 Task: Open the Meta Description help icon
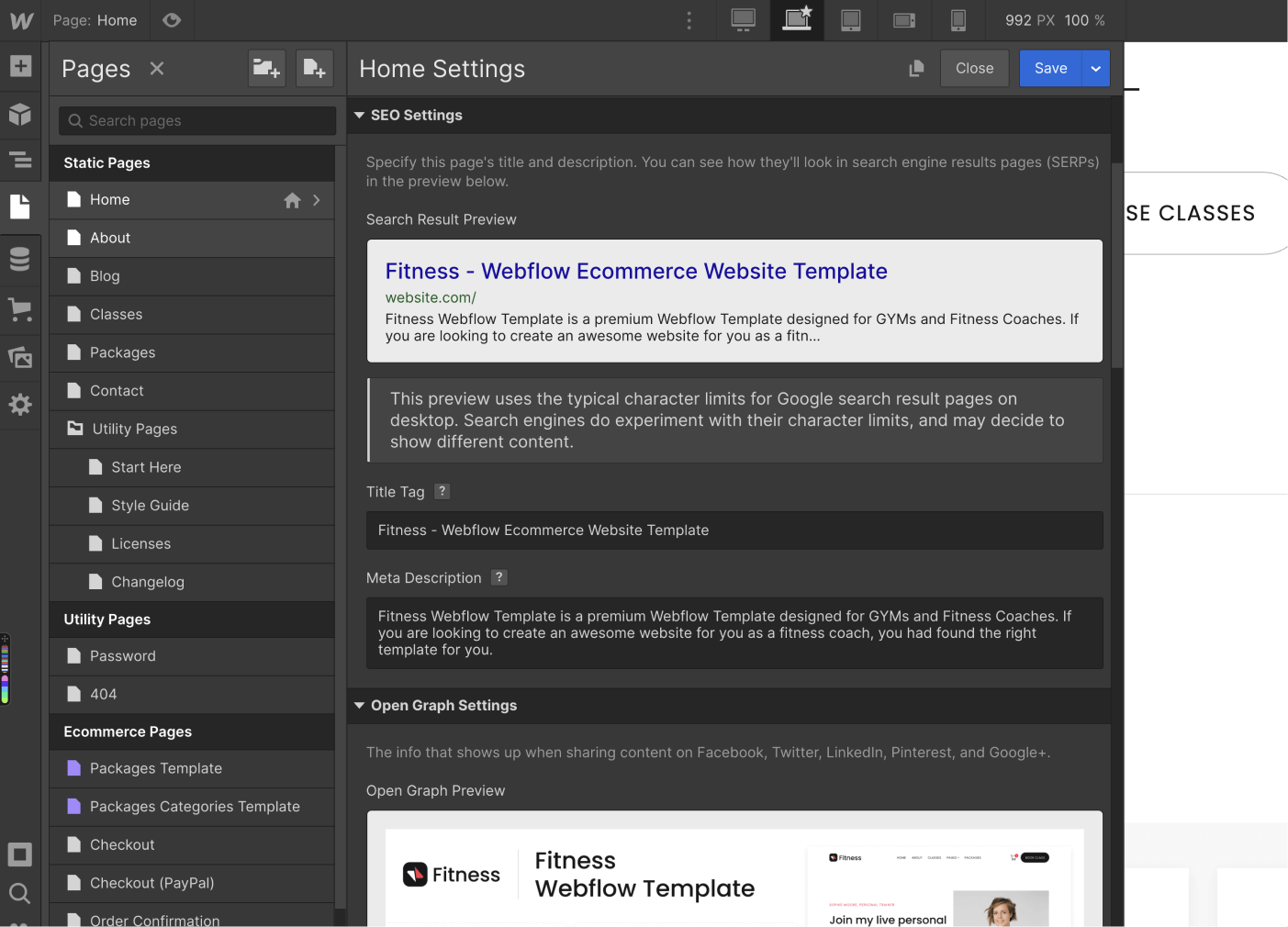click(x=498, y=577)
